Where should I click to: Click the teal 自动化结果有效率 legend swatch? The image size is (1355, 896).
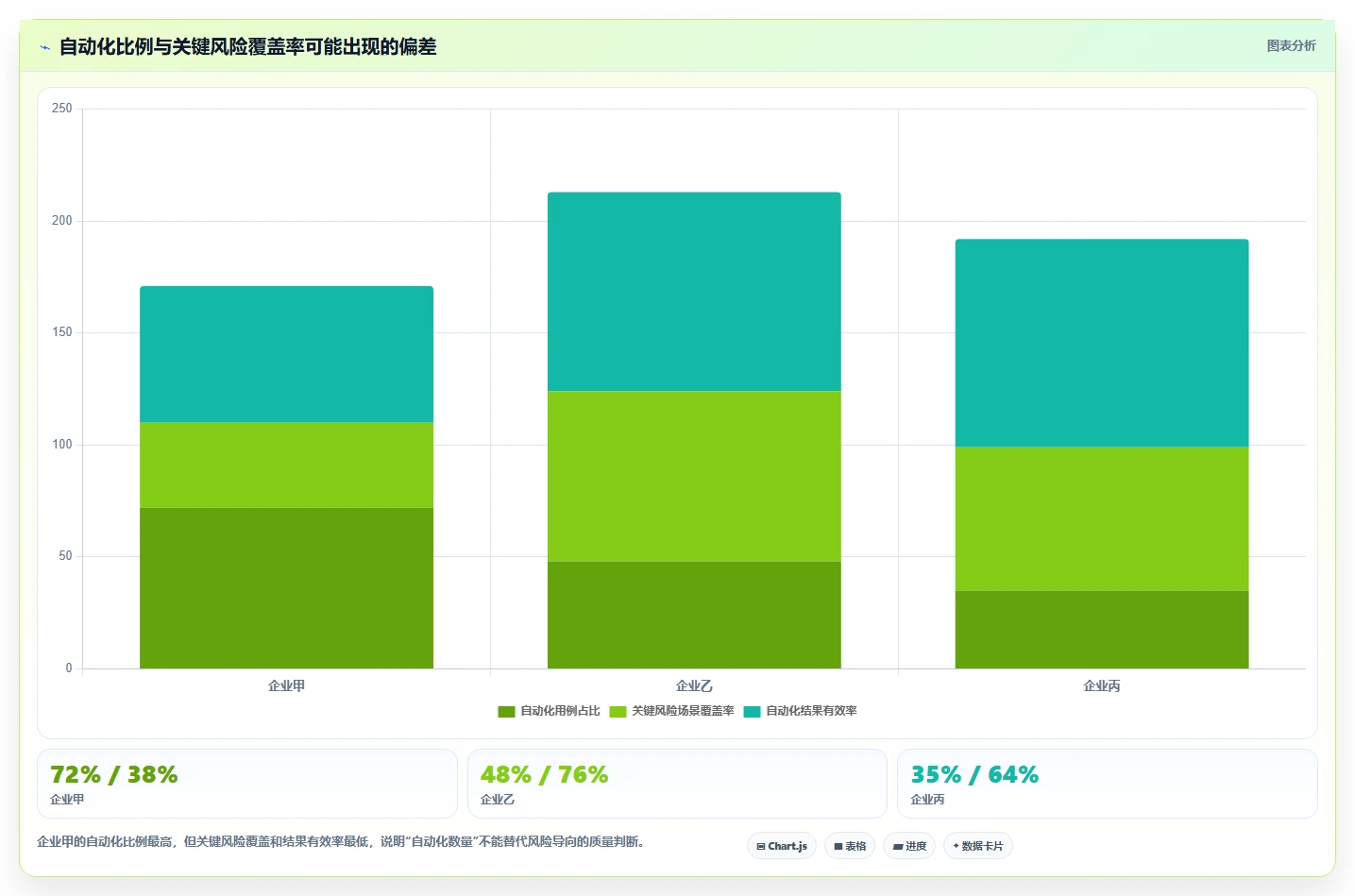click(x=752, y=712)
